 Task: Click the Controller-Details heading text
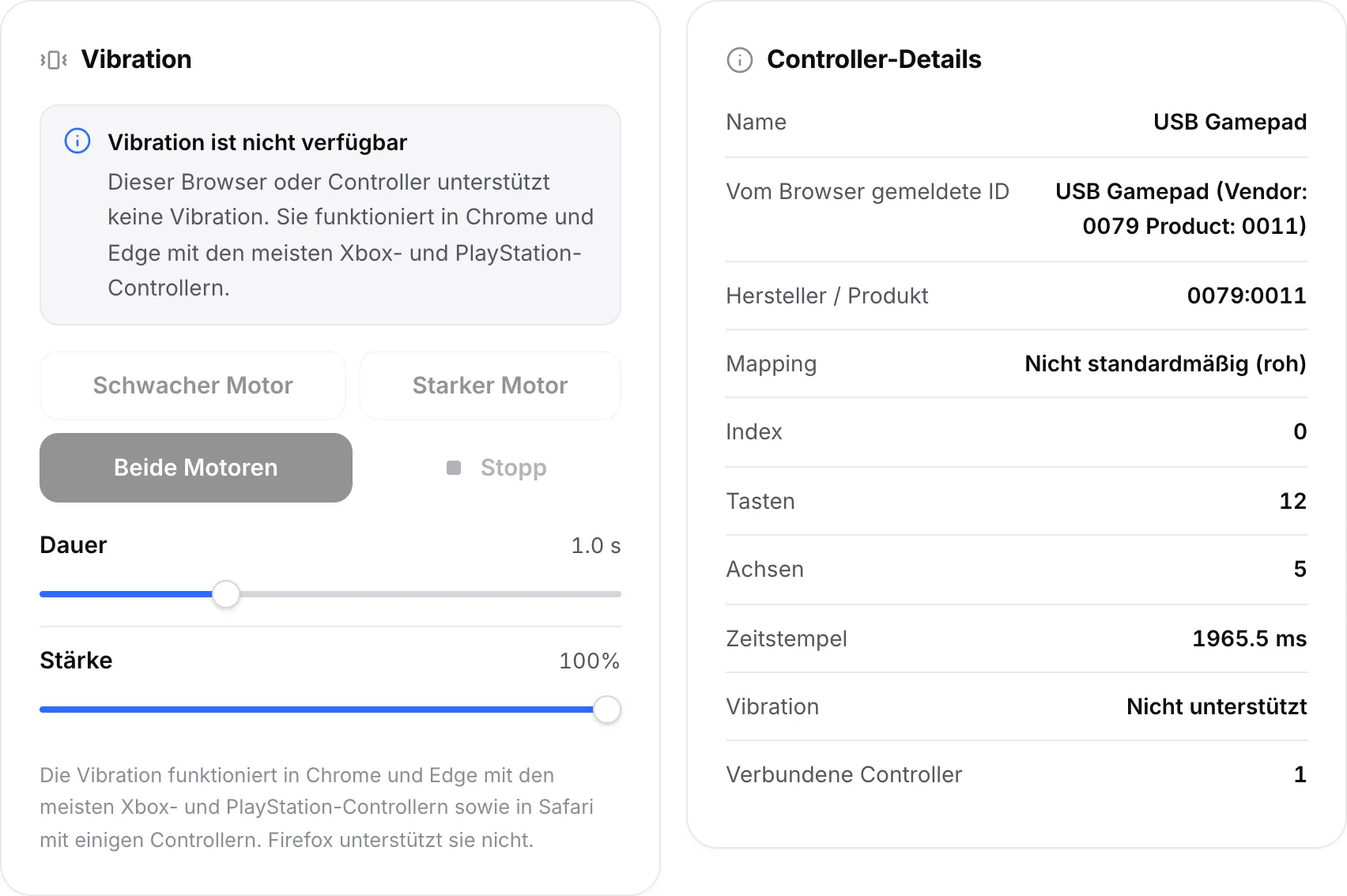[874, 59]
